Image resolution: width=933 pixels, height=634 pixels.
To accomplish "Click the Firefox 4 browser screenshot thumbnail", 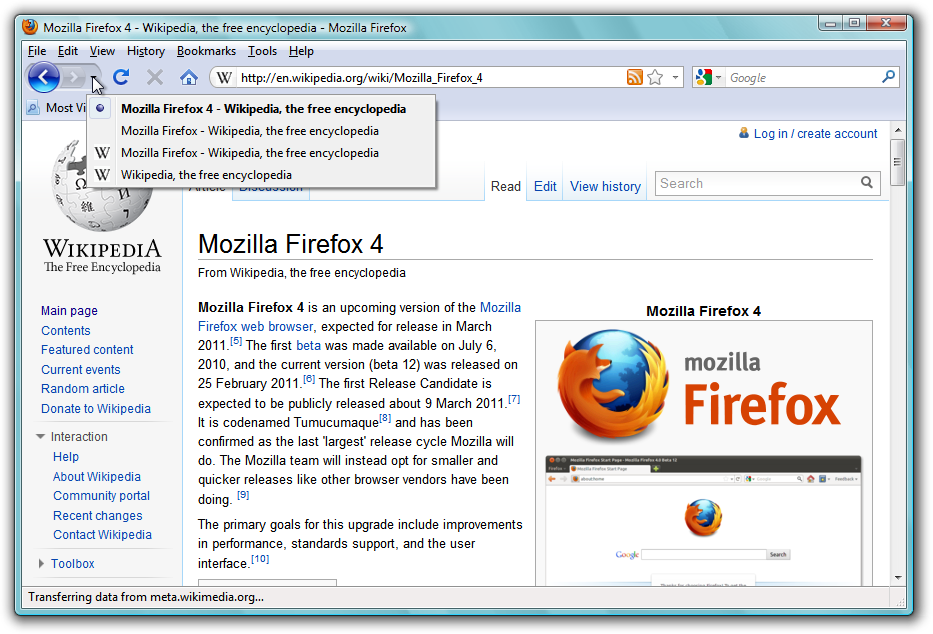I will [x=703, y=520].
